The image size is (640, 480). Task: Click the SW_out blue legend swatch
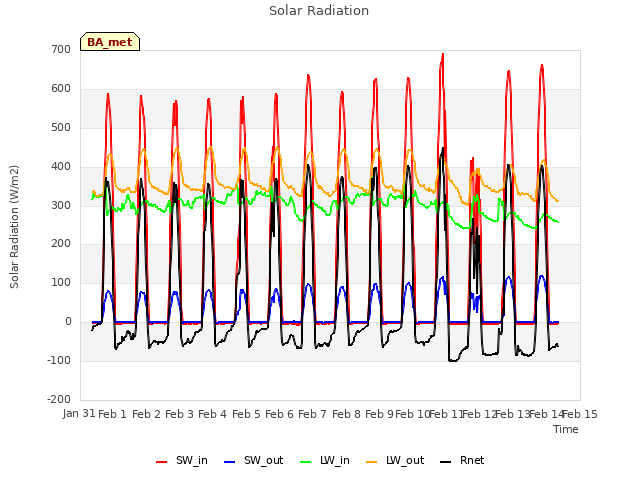(x=230, y=462)
